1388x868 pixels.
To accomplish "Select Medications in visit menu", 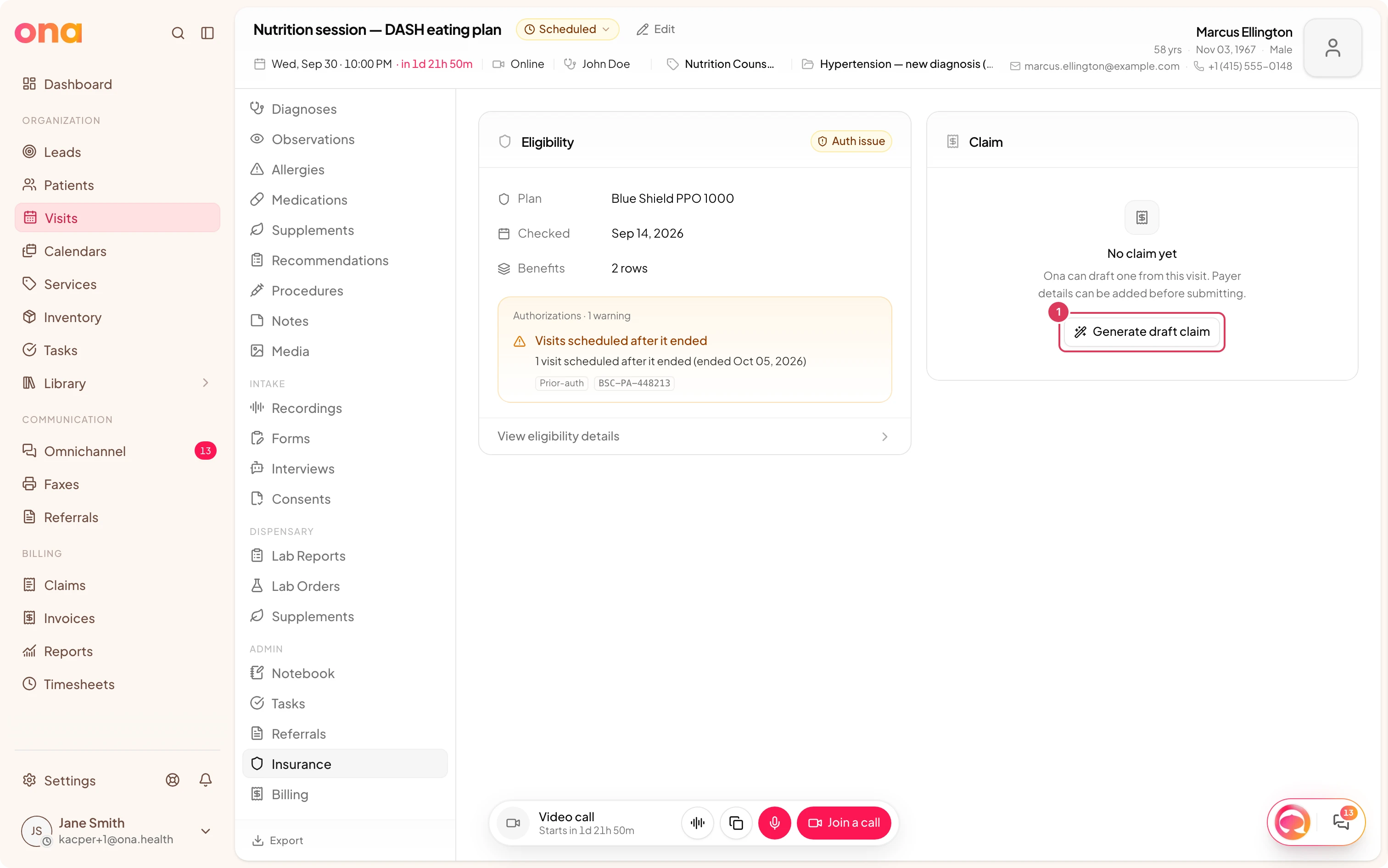I will 345,200.
